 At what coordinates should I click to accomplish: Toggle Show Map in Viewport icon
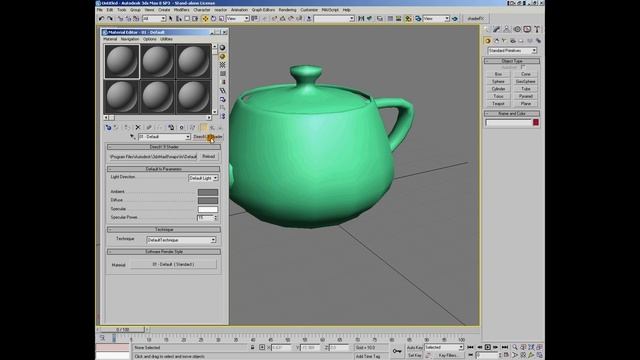(x=192, y=127)
